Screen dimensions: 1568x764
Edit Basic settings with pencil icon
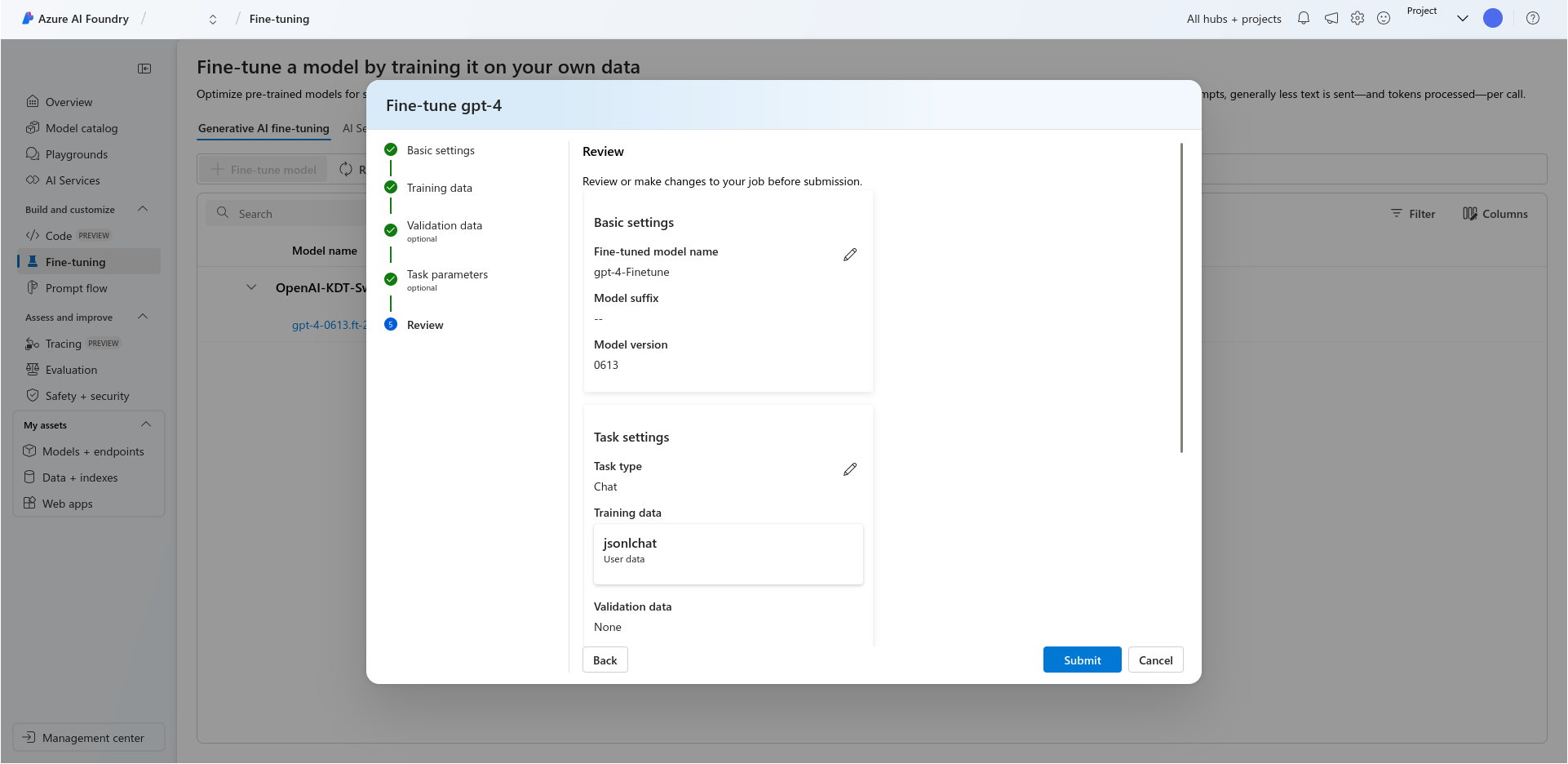click(850, 255)
